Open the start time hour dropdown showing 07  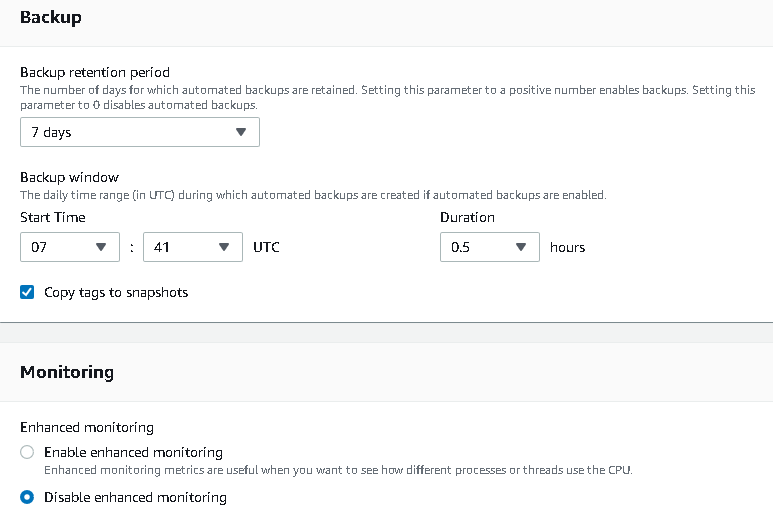pyautogui.click(x=69, y=247)
